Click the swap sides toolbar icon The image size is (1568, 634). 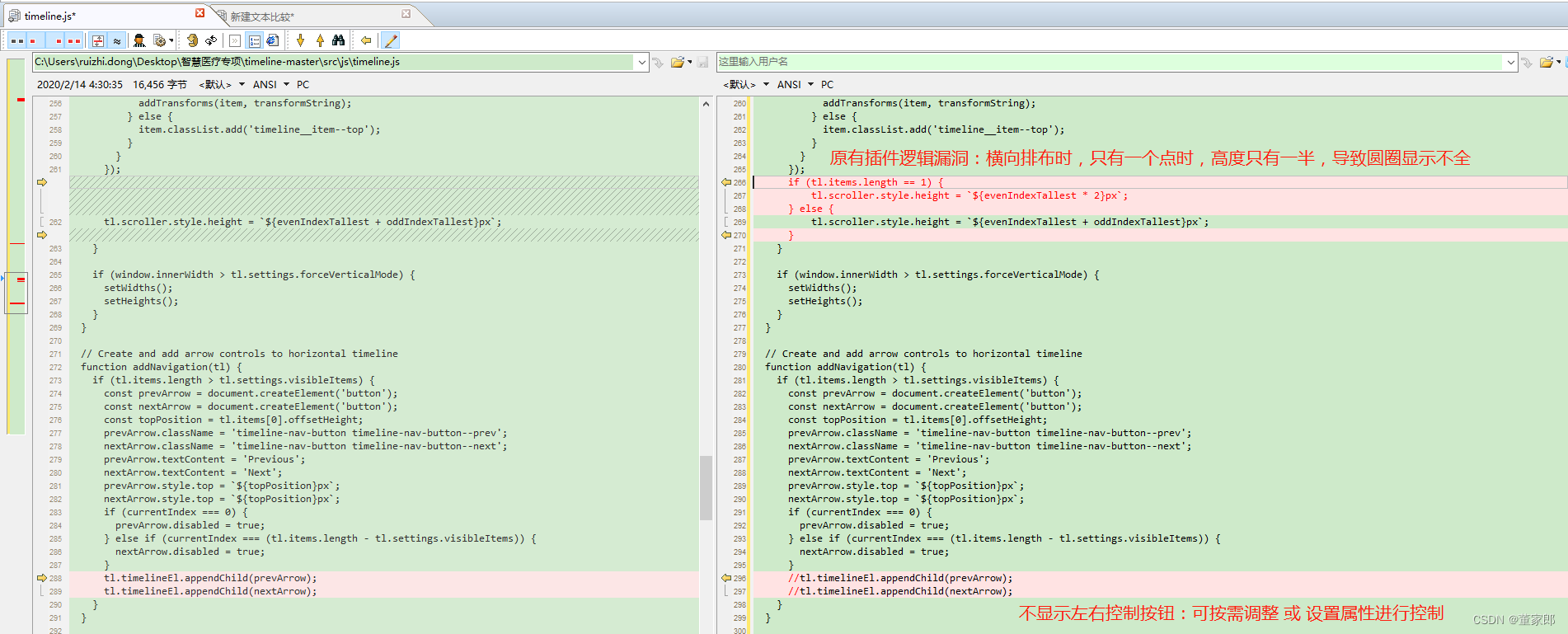tap(211, 40)
